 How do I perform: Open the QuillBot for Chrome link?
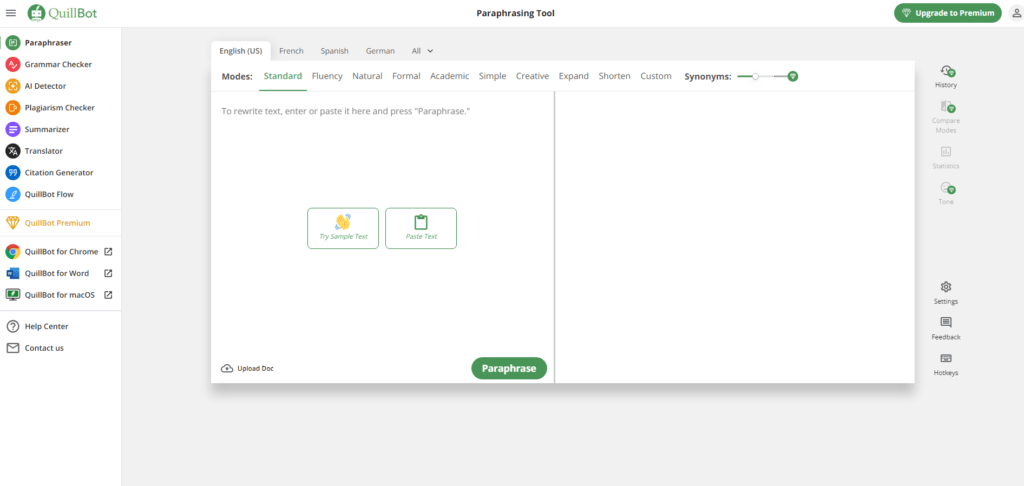(x=61, y=252)
